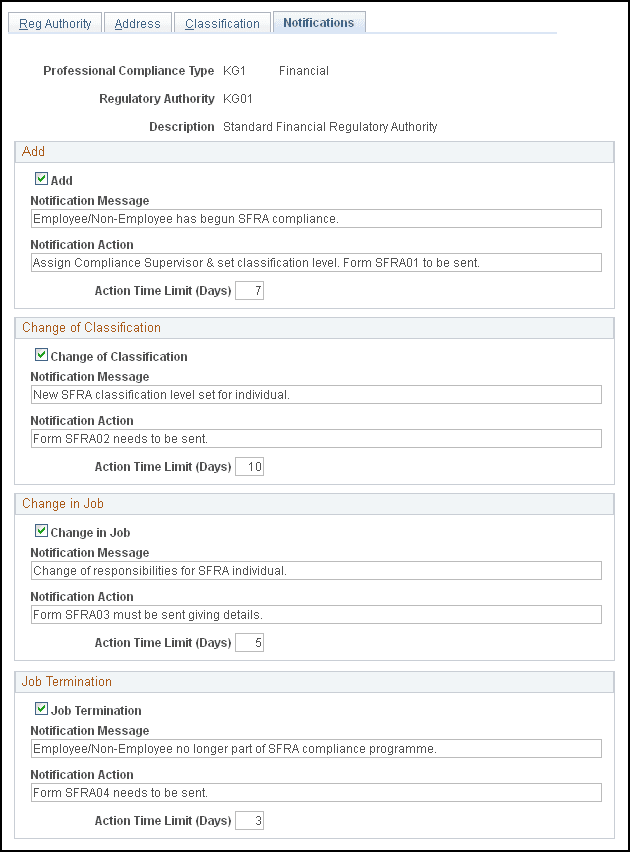This screenshot has height=852, width=630.
Task: Click the message field about change of responsibilities
Action: [x=315, y=570]
